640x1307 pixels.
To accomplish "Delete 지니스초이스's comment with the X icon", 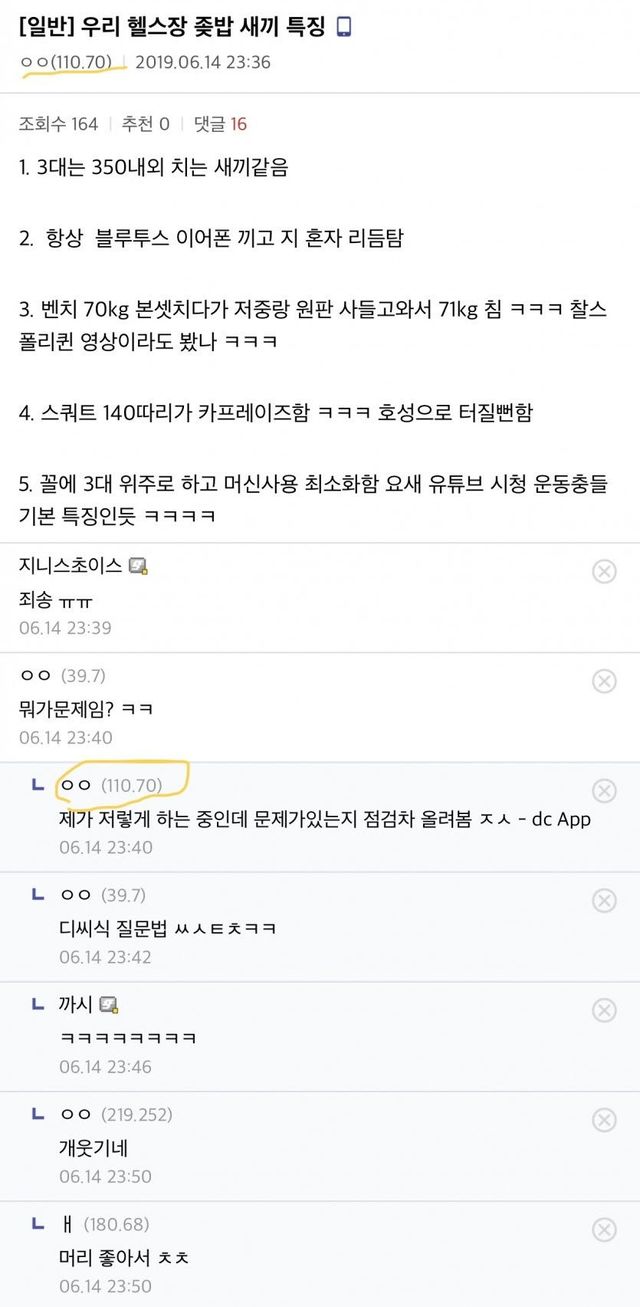I will pos(604,571).
